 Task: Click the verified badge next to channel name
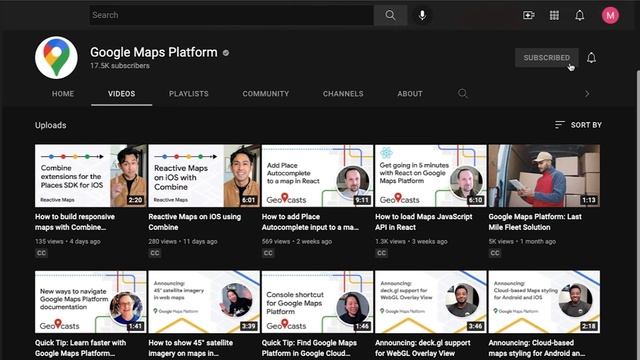pyautogui.click(x=226, y=53)
